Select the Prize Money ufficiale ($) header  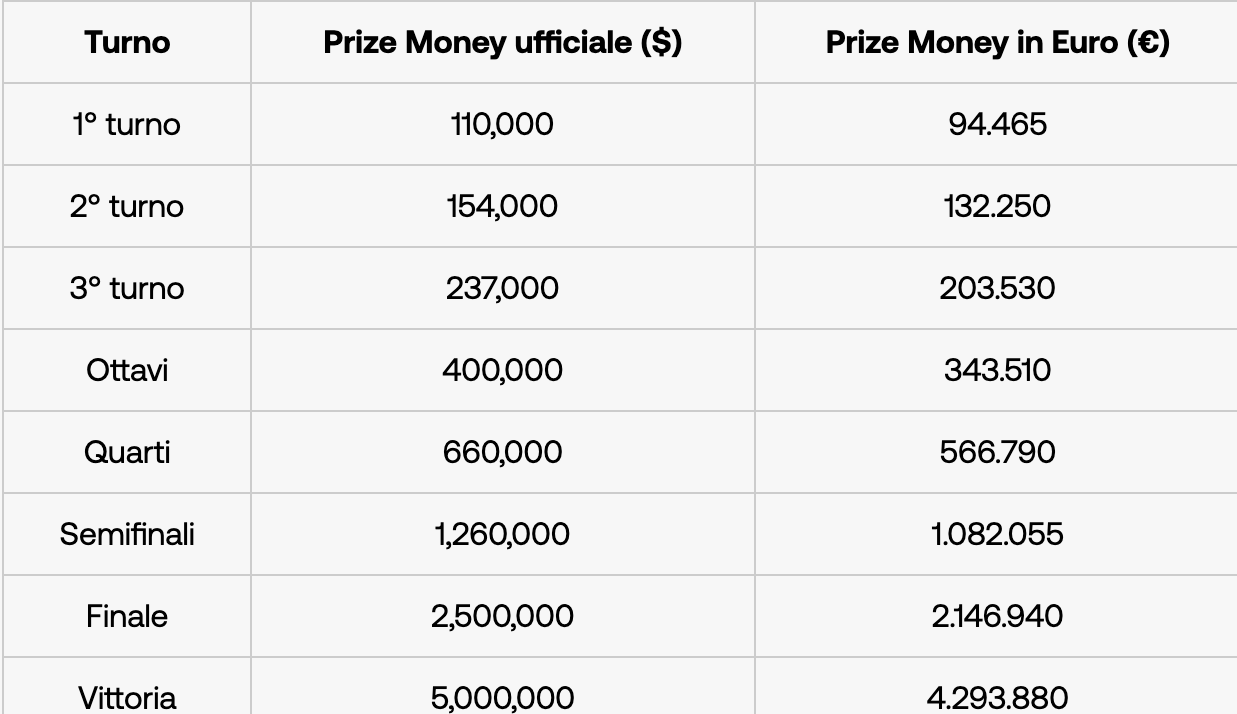502,43
